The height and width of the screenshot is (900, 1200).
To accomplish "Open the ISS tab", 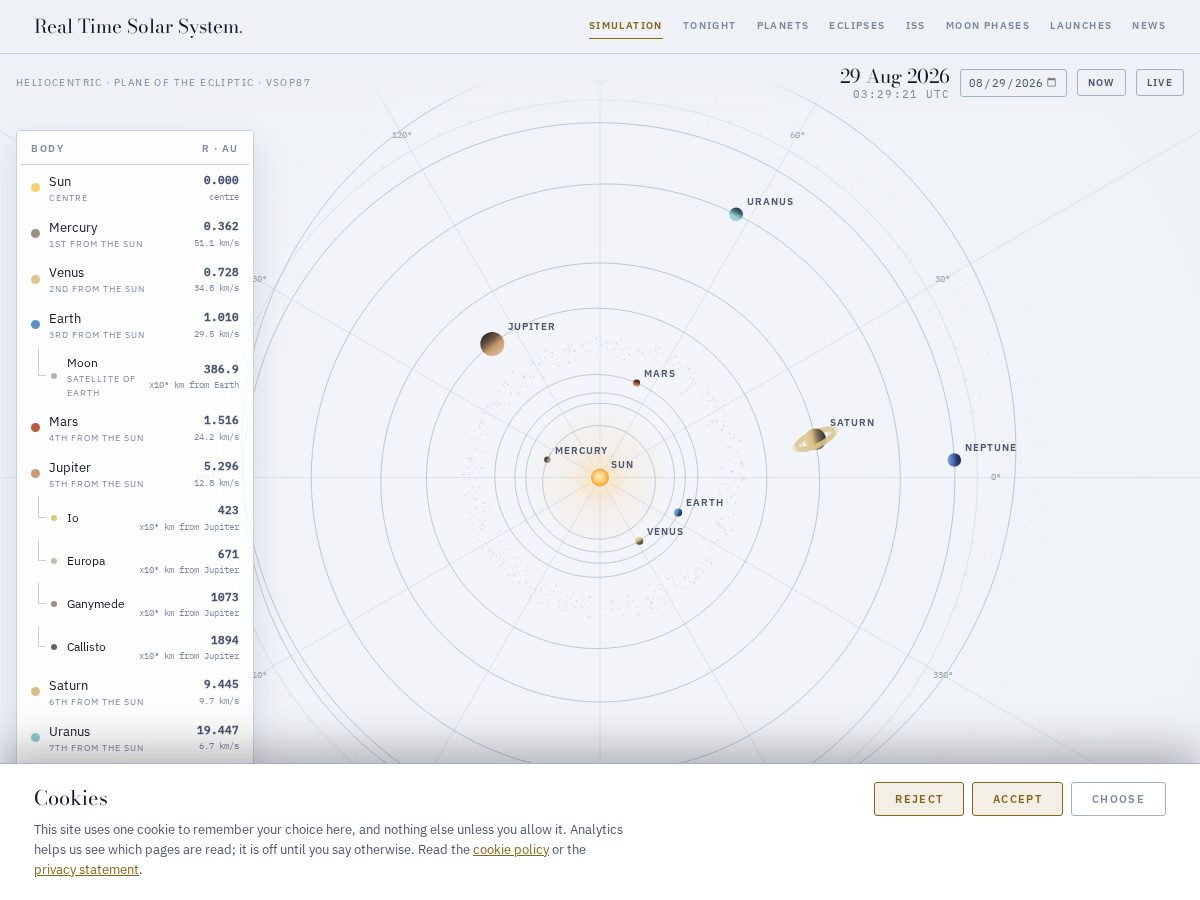I will click(x=915, y=26).
